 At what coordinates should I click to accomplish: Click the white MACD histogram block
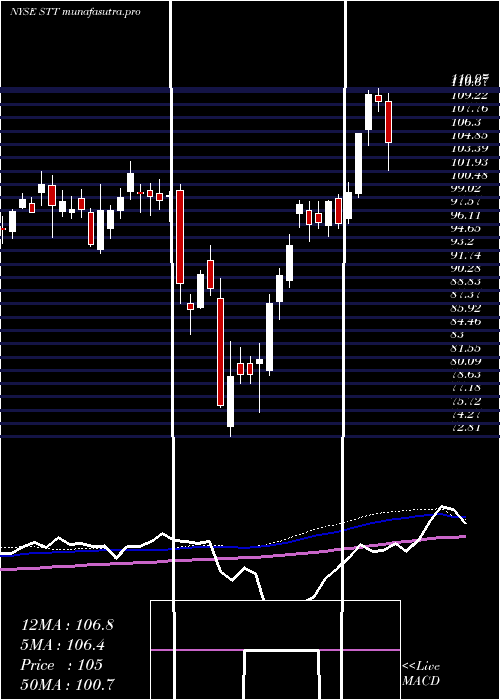(282, 675)
